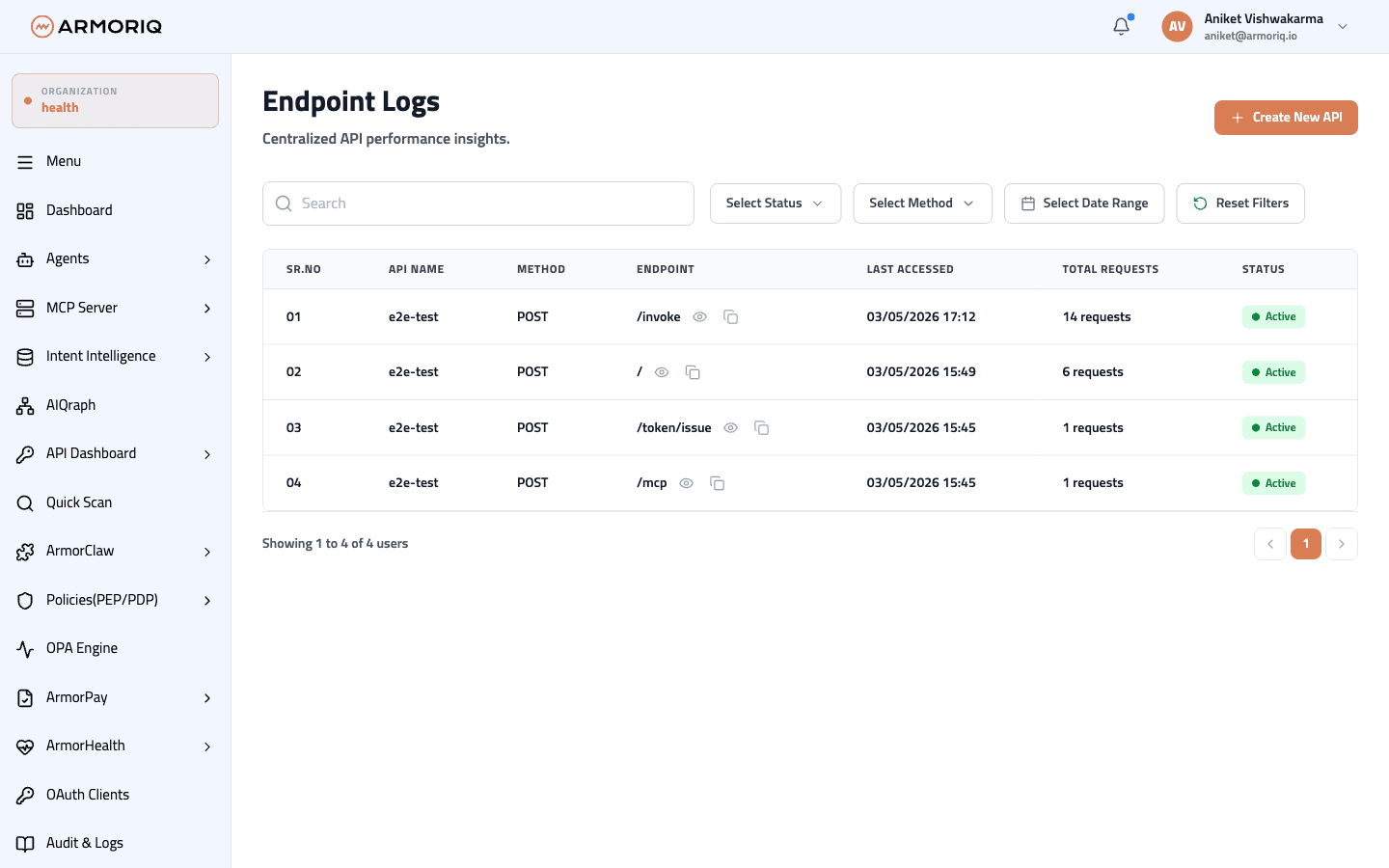Click 'Showing 1 to 4 of 4 users' text

click(335, 544)
